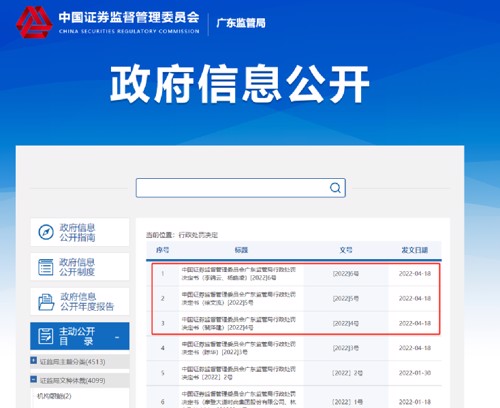Click the CSRC red logo emblem

click(x=34, y=22)
